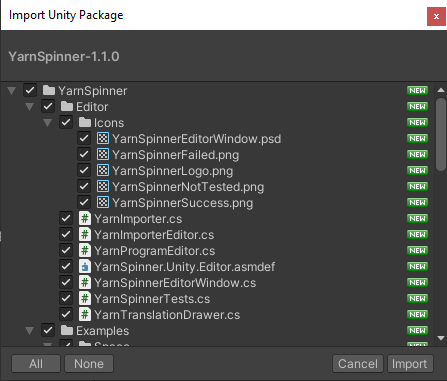447x381 pixels.
Task: Click the Examples folder icon
Action: [x=67, y=330]
